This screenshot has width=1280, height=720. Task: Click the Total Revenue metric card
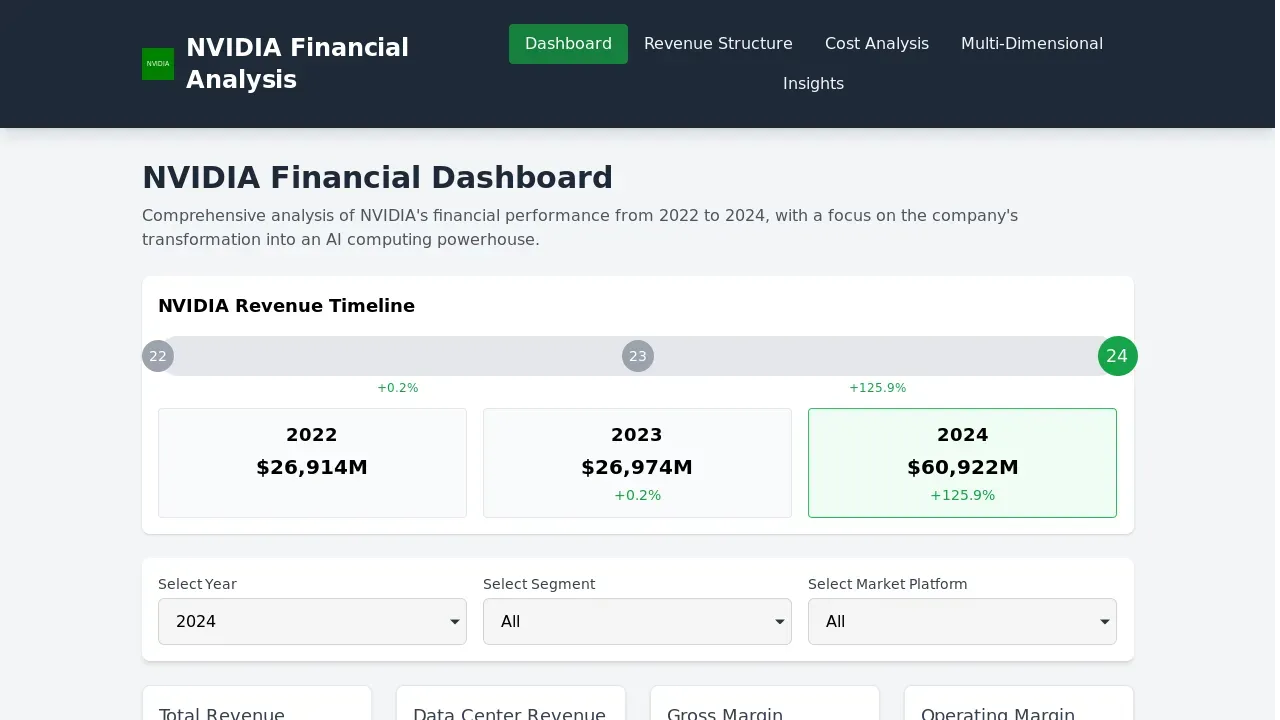tap(257, 705)
